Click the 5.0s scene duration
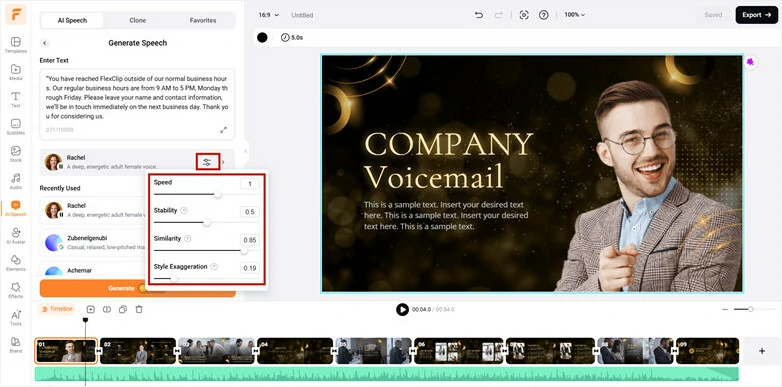Image resolution: width=782 pixels, height=387 pixels. tap(292, 37)
